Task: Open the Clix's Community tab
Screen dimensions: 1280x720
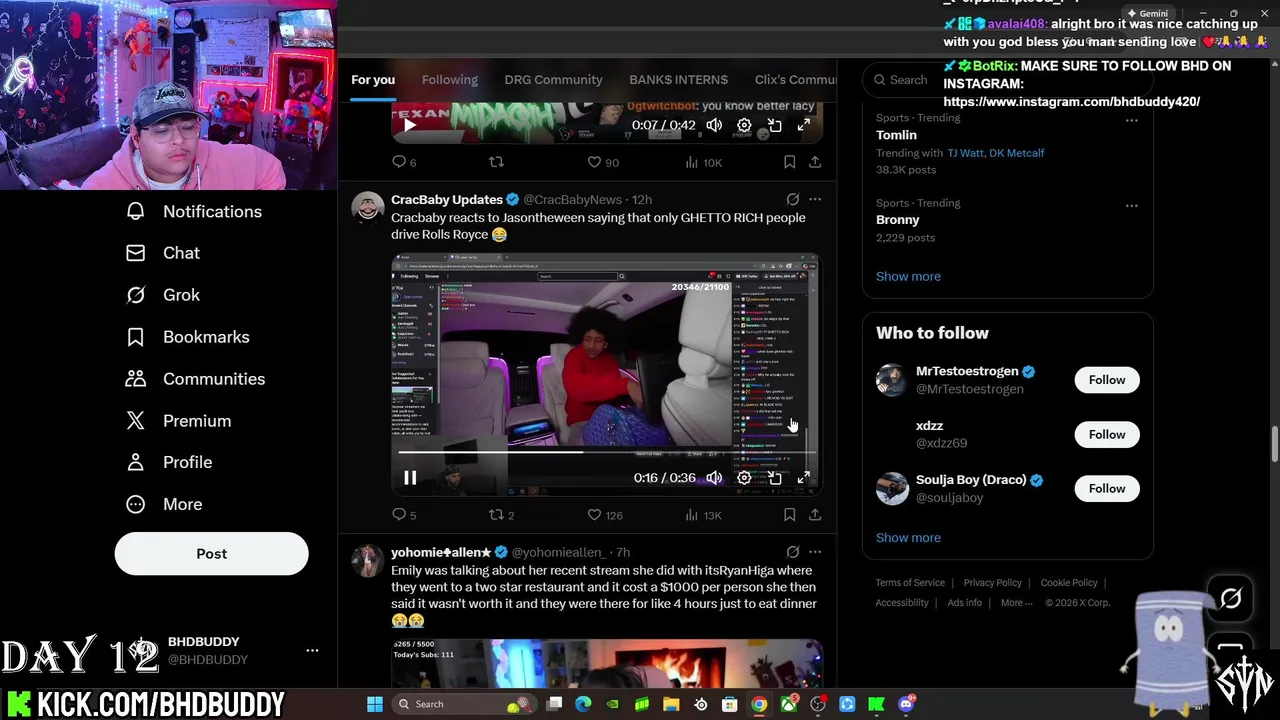Action: coord(795,80)
